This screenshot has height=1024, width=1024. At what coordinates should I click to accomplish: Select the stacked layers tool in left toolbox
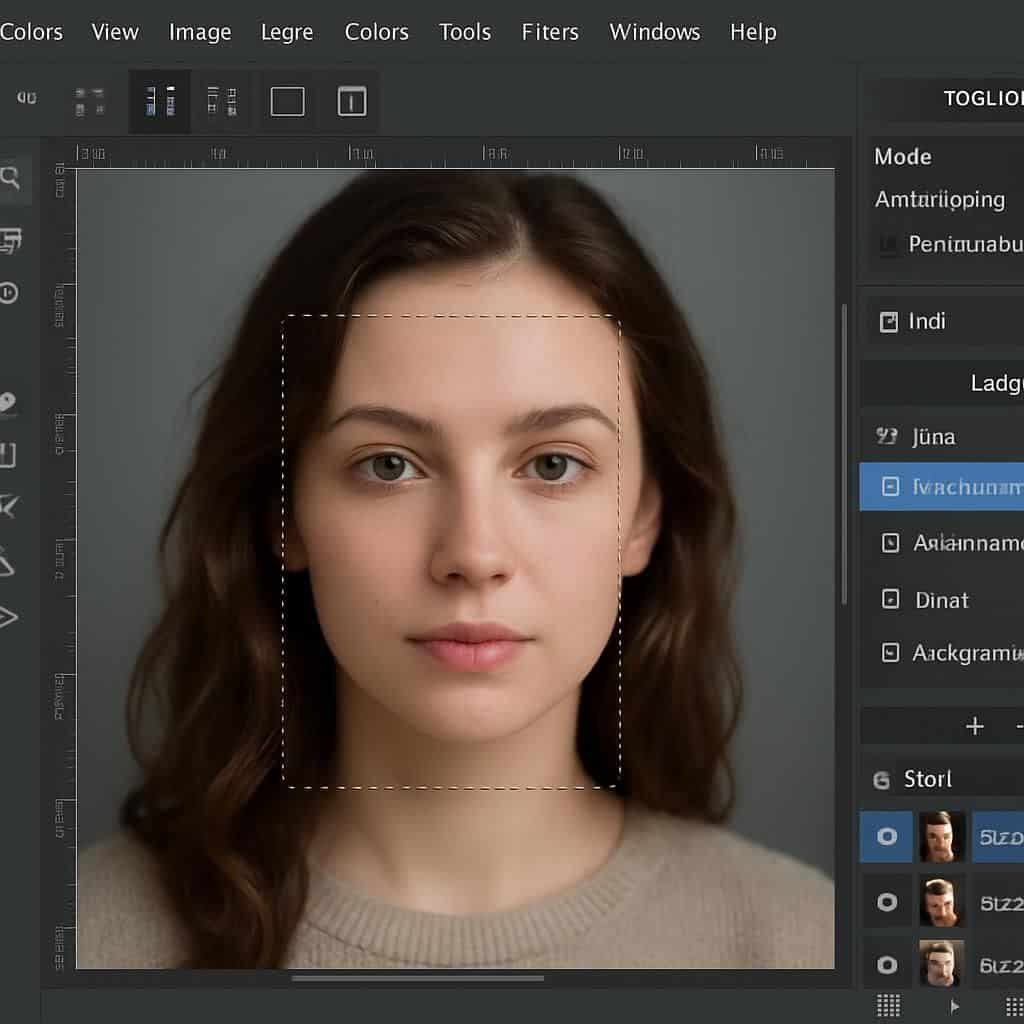(x=10, y=241)
